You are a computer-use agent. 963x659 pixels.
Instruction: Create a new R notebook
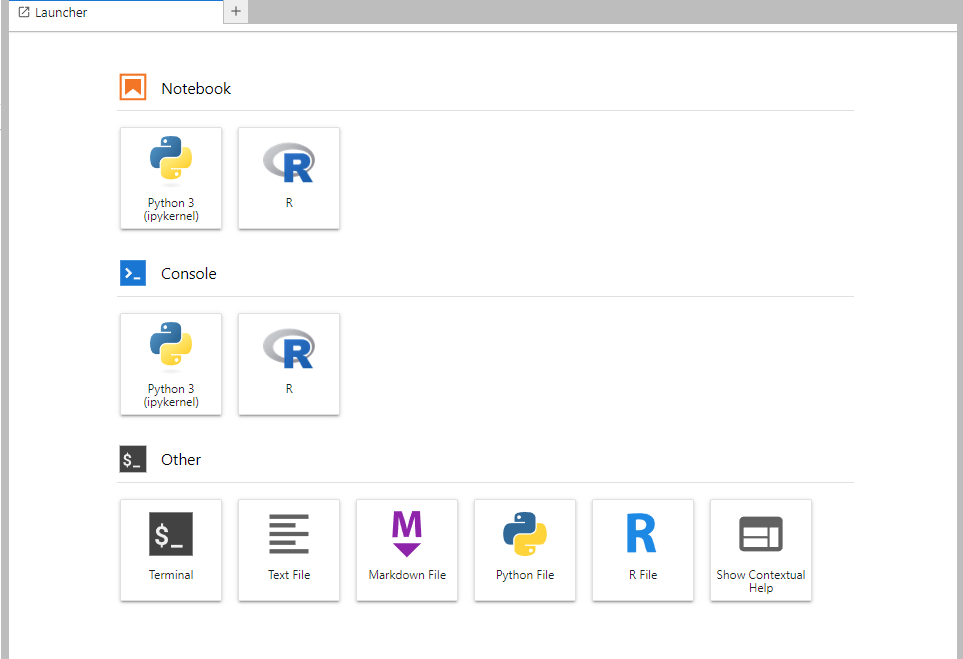tap(288, 178)
